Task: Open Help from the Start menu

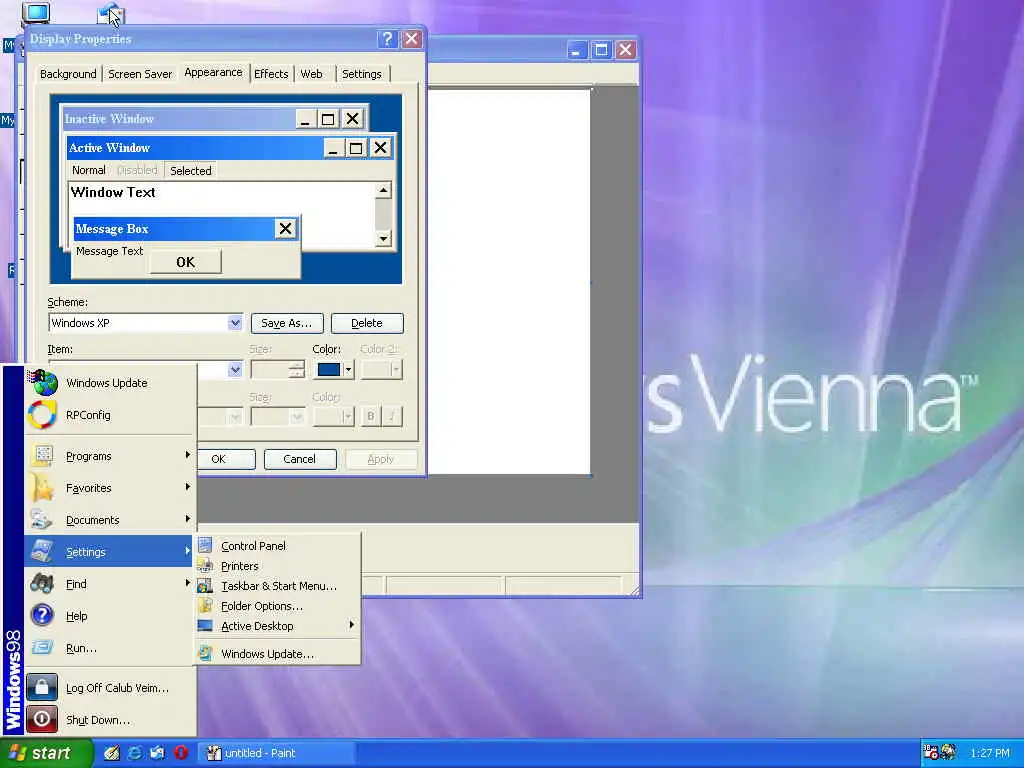Action: click(110, 616)
